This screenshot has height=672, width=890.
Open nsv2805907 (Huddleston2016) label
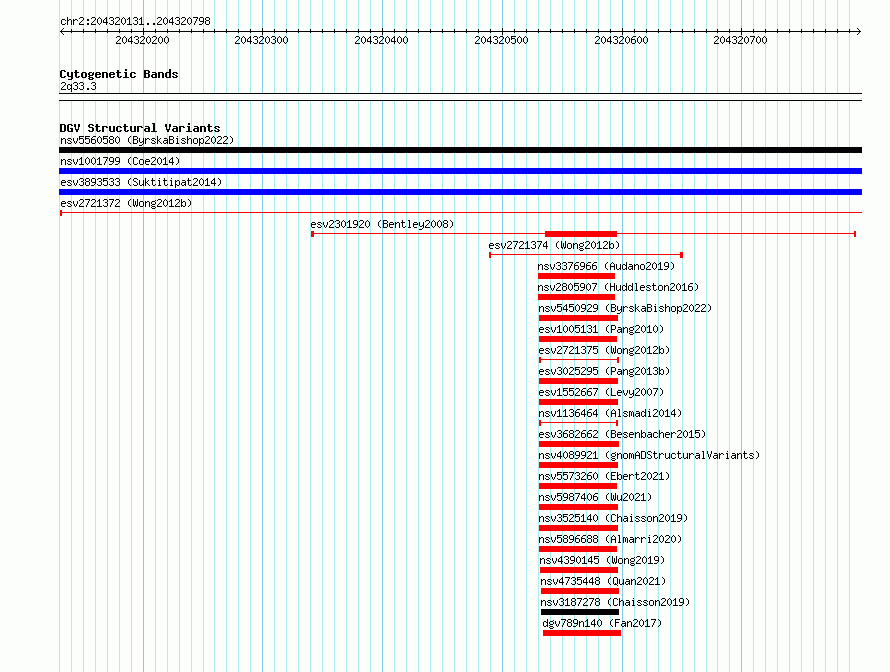tap(618, 287)
